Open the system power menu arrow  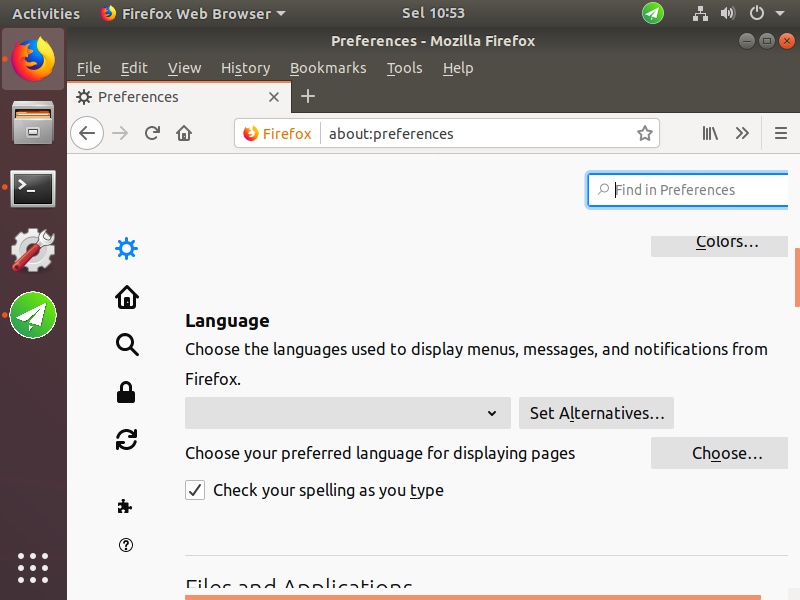point(780,13)
